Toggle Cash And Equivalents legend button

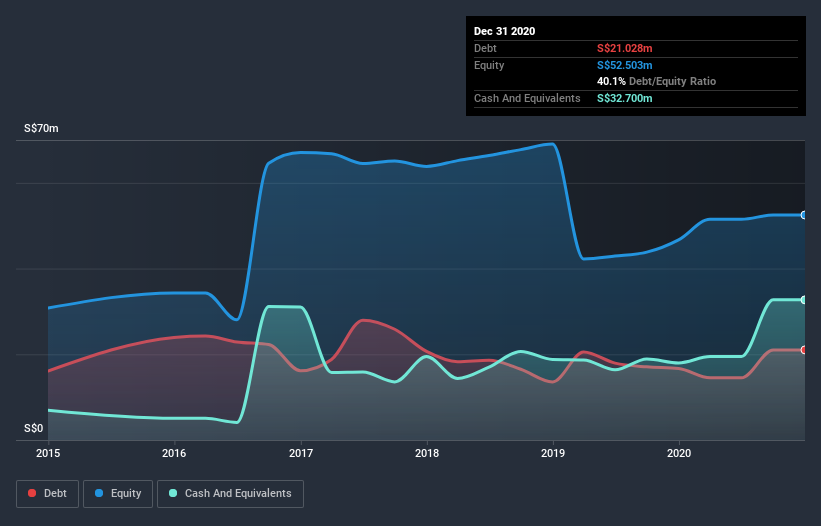point(230,494)
